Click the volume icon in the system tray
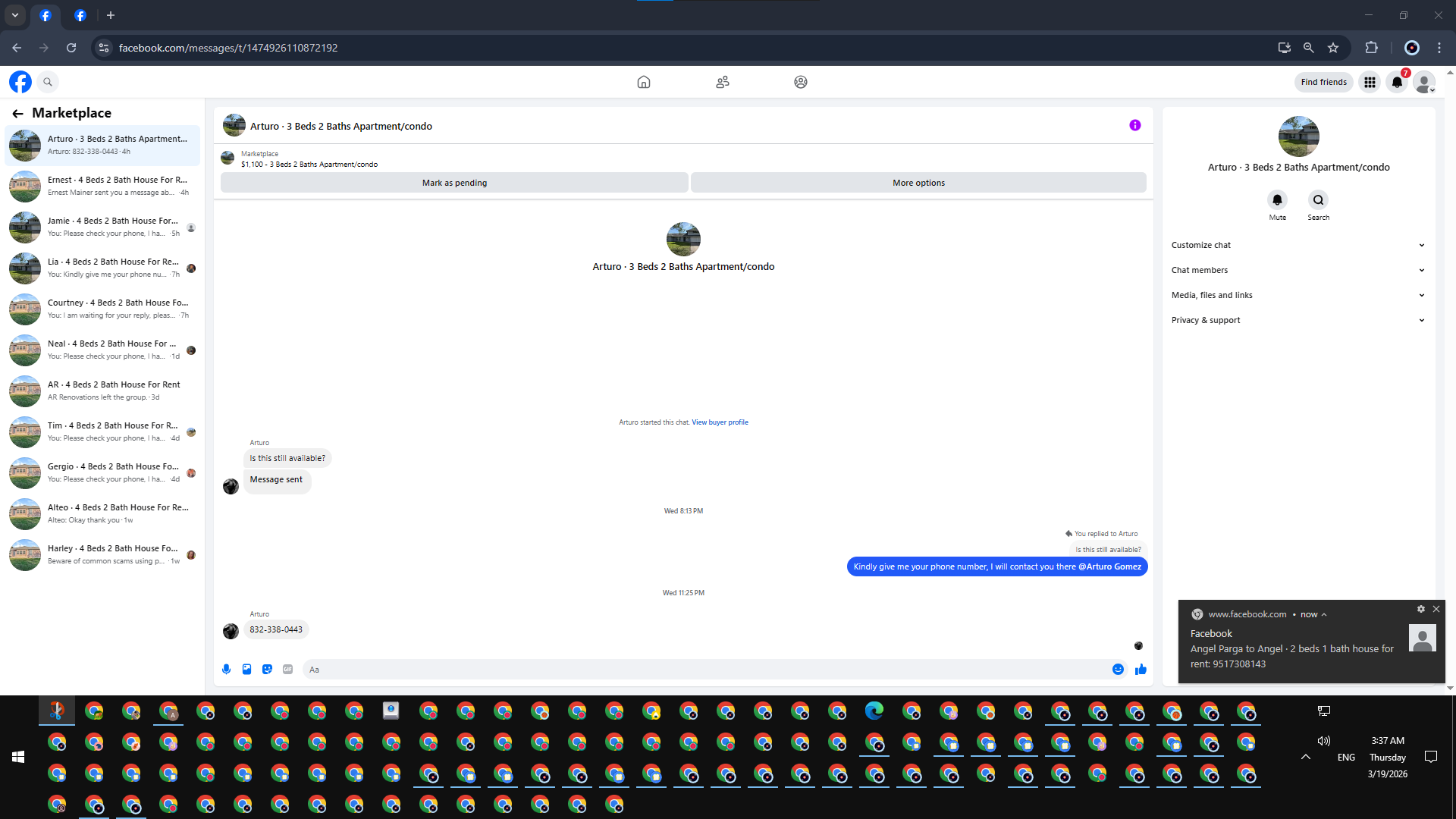The image size is (1456, 819). pos(1323,741)
